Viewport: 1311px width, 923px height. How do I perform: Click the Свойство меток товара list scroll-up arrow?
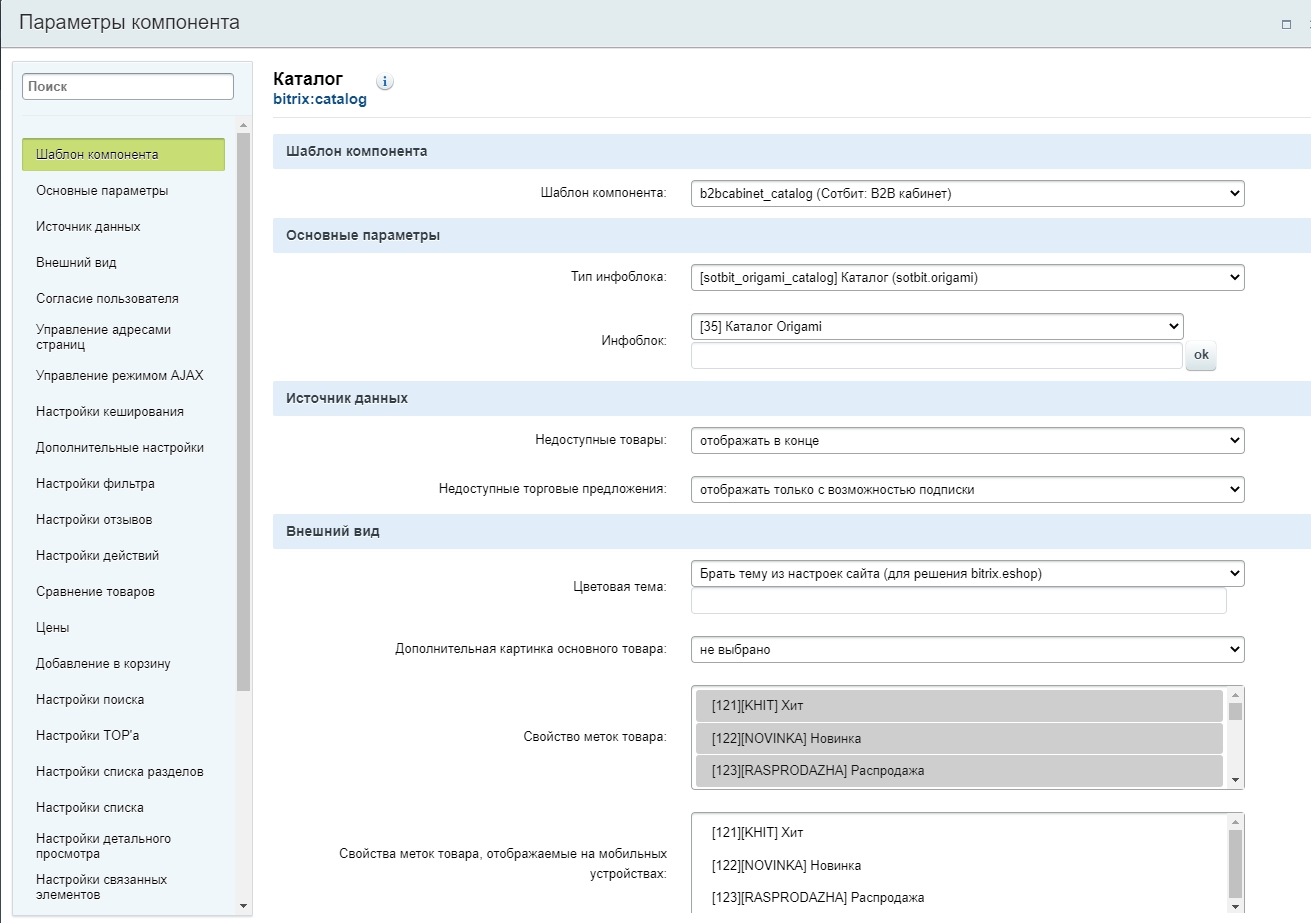pos(1235,695)
